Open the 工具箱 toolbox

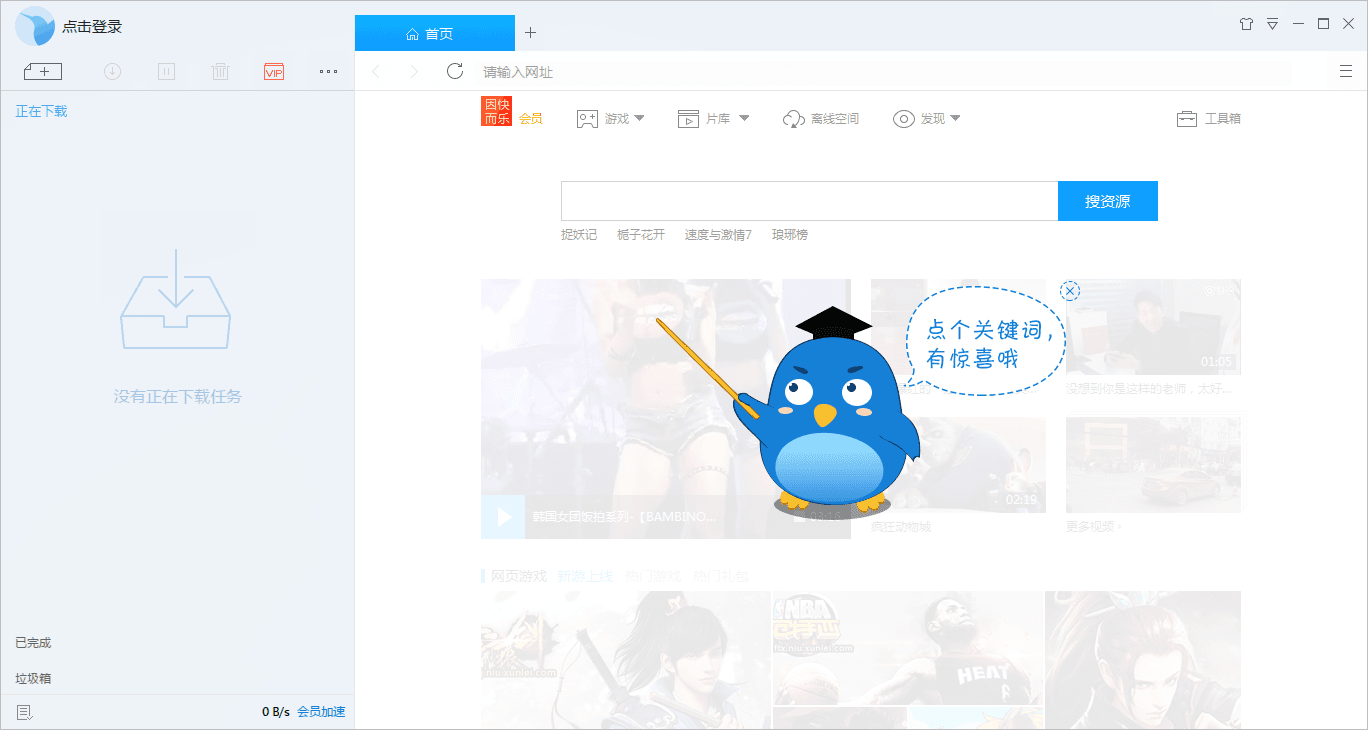1208,119
